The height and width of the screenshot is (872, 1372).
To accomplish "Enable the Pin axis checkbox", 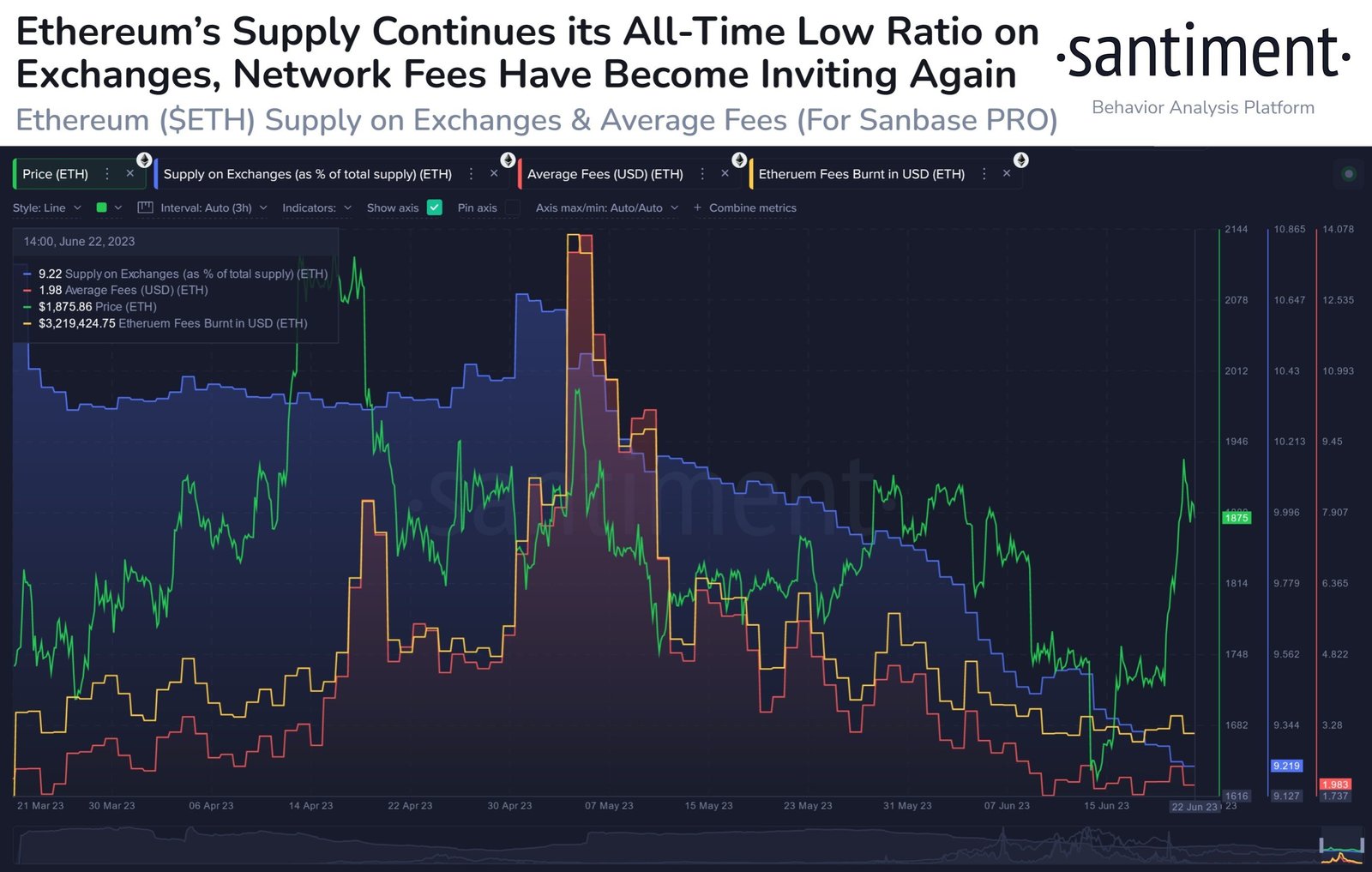I will 513,206.
